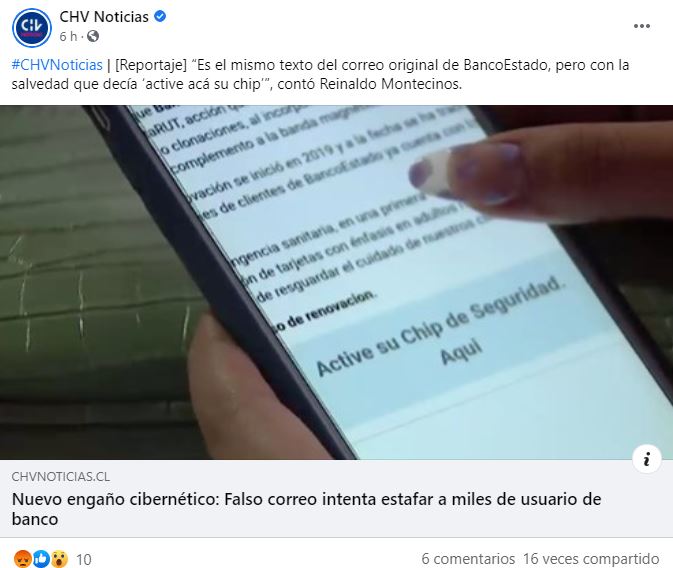Click the CHVNOTICIAS.CL source domain
The height and width of the screenshot is (568, 673).
(x=61, y=477)
